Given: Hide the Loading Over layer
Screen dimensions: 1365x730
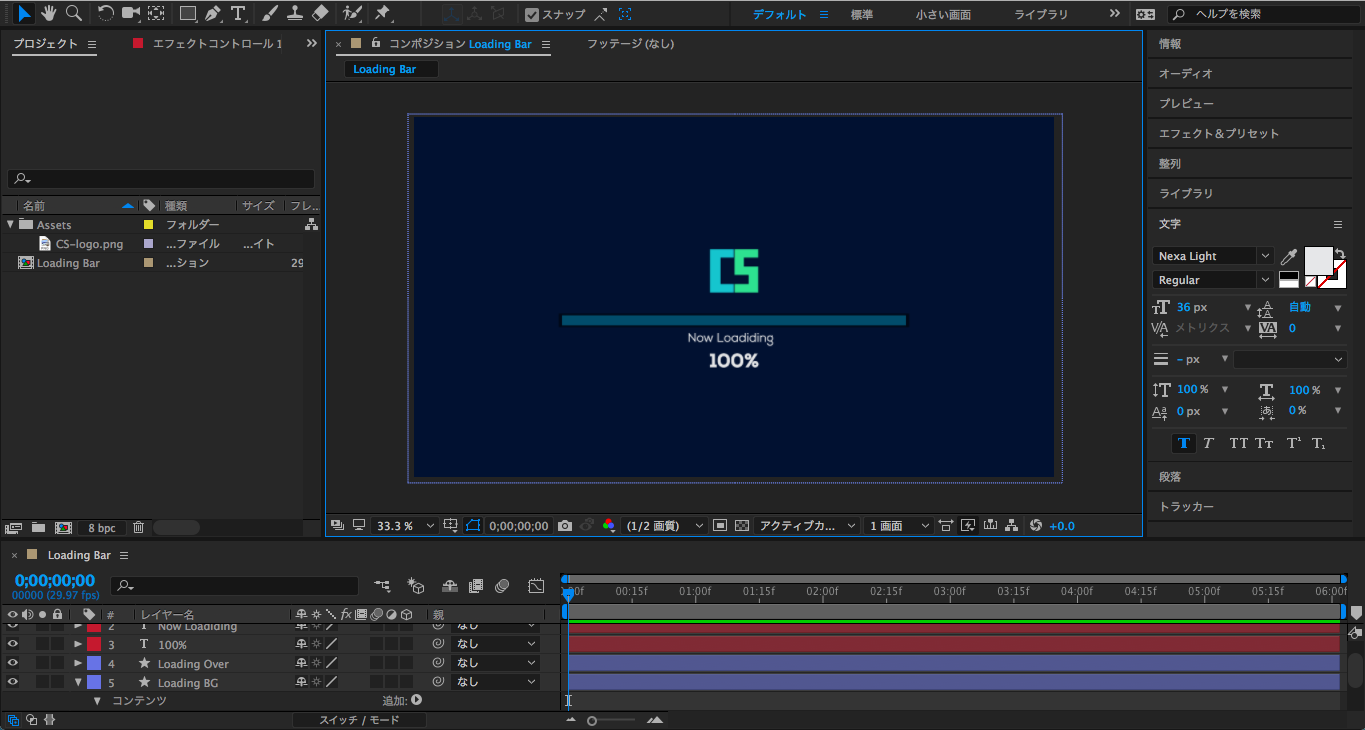Looking at the screenshot, I should pos(13,663).
